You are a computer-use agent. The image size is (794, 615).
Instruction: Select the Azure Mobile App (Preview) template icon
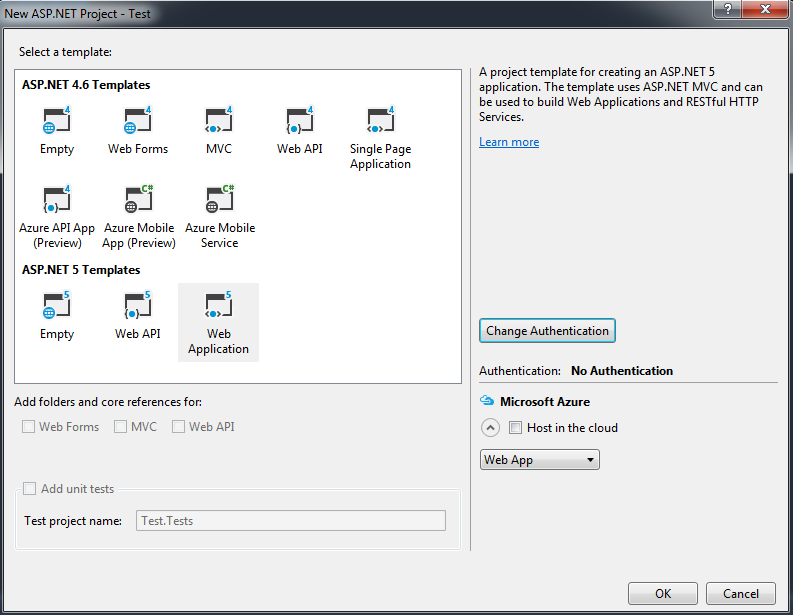[x=139, y=199]
